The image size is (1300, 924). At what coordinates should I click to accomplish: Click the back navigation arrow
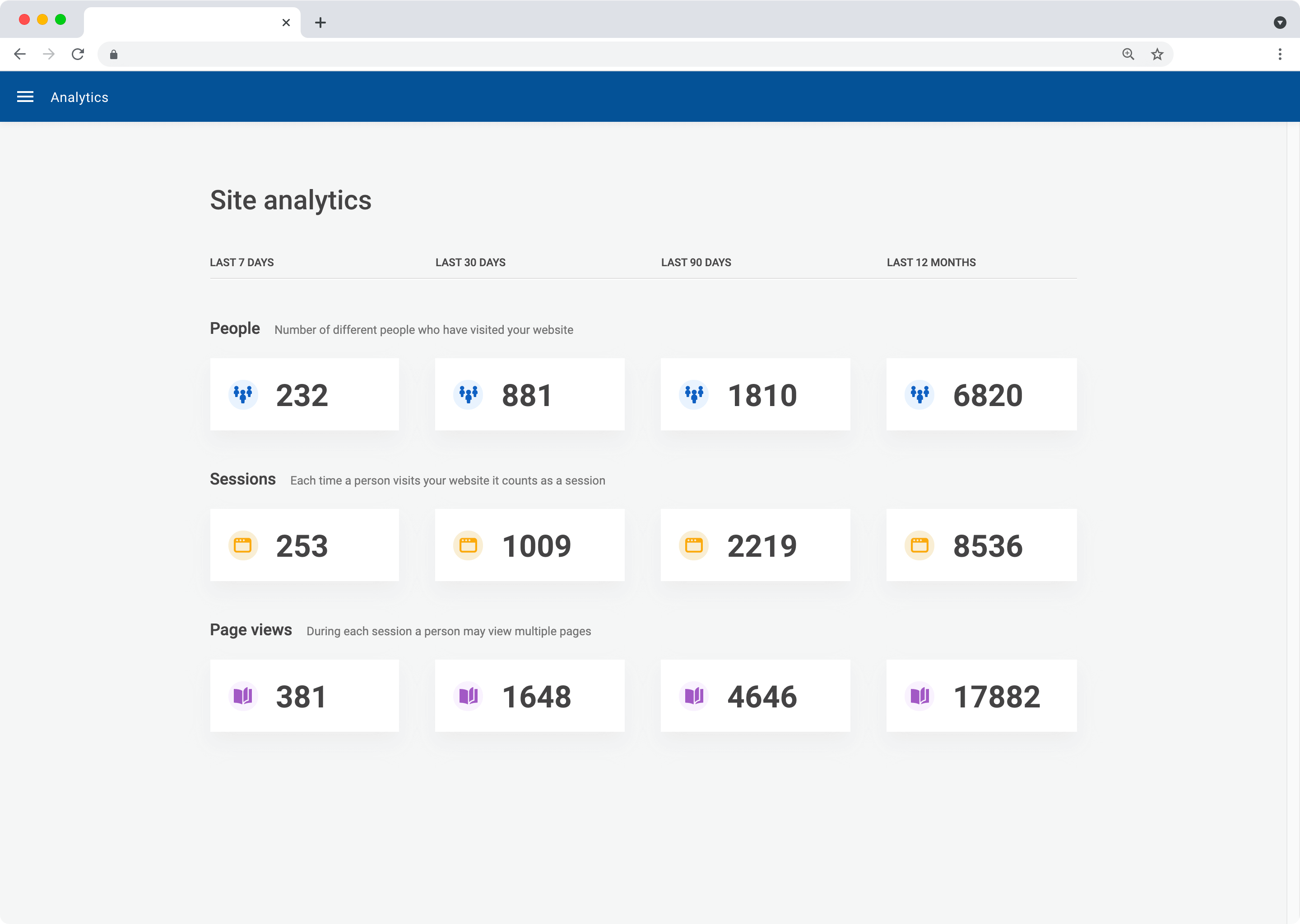pyautogui.click(x=20, y=54)
